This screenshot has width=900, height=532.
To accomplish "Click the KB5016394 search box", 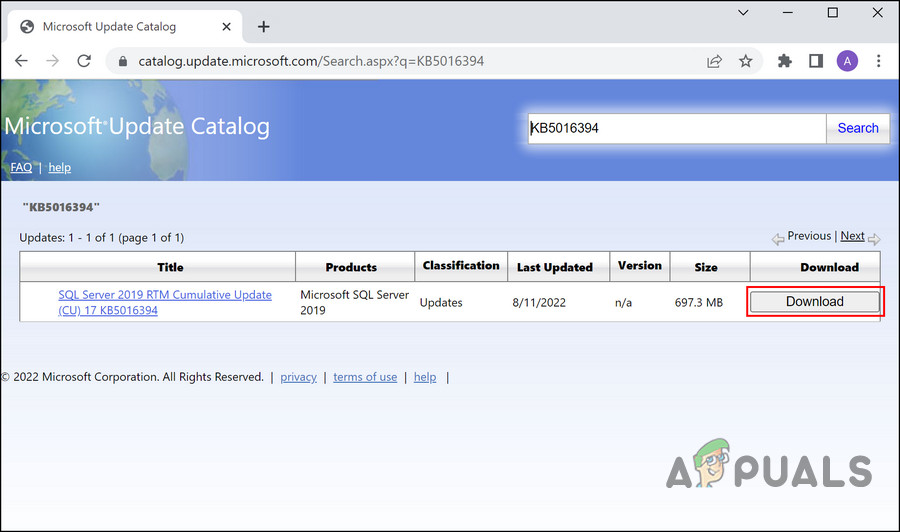I will tap(677, 128).
